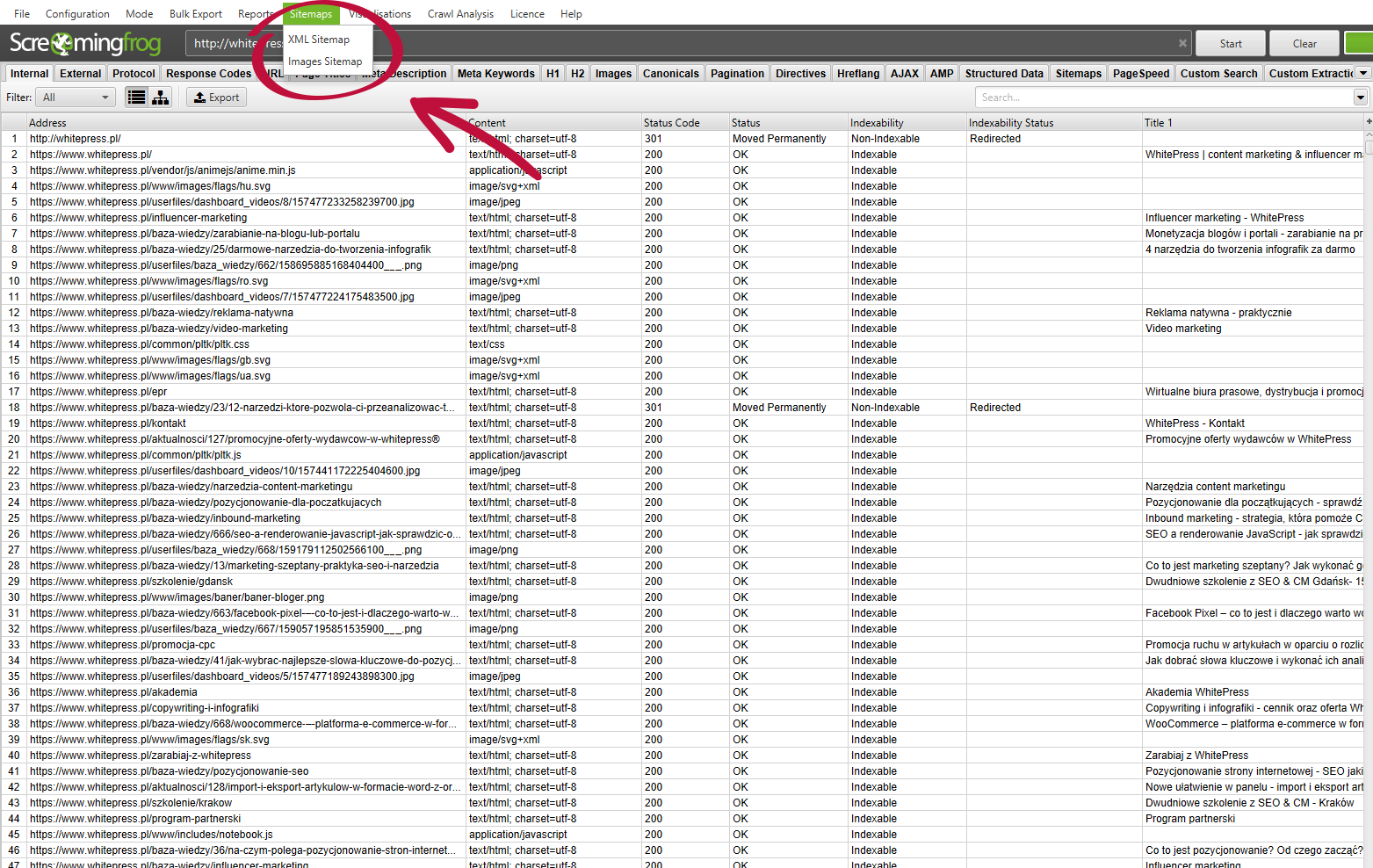Switch to the Structured Data tab
Viewport: 1373px width, 868px height.
[x=1004, y=73]
